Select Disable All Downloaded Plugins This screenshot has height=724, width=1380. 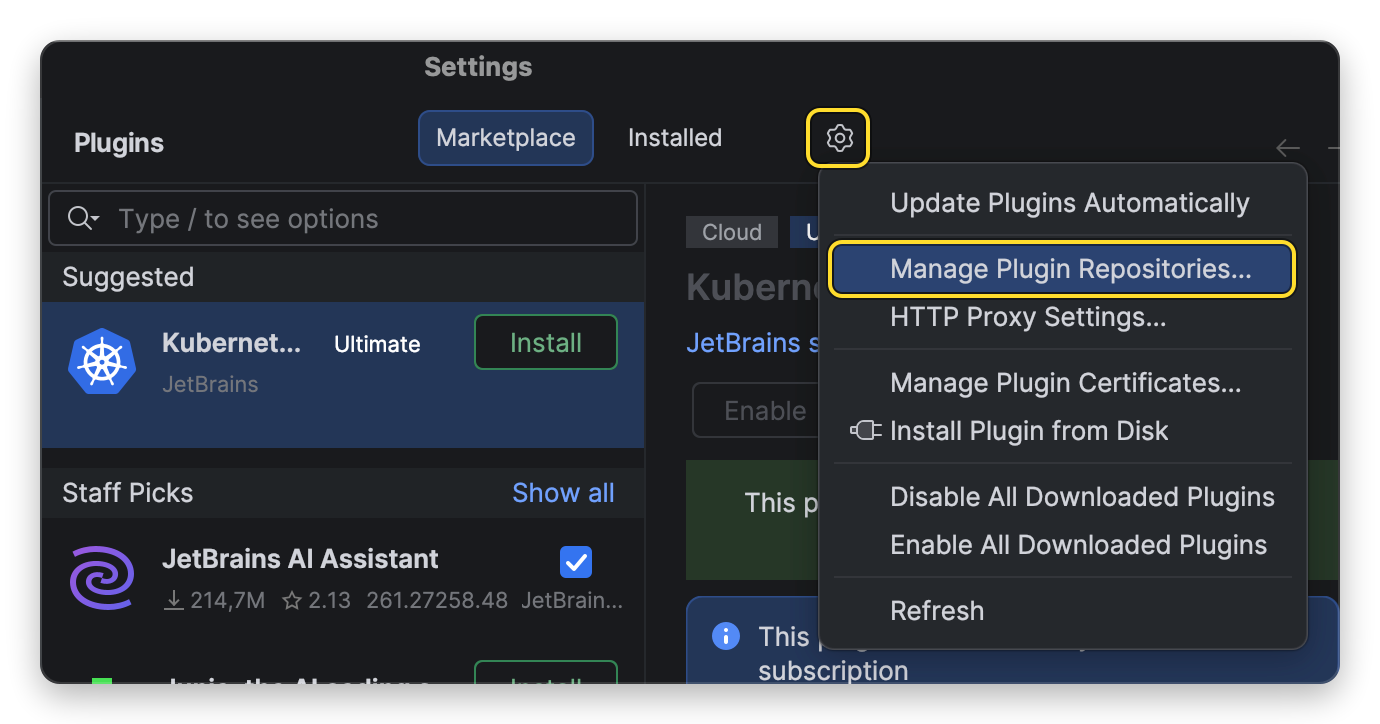pyautogui.click(x=1063, y=497)
